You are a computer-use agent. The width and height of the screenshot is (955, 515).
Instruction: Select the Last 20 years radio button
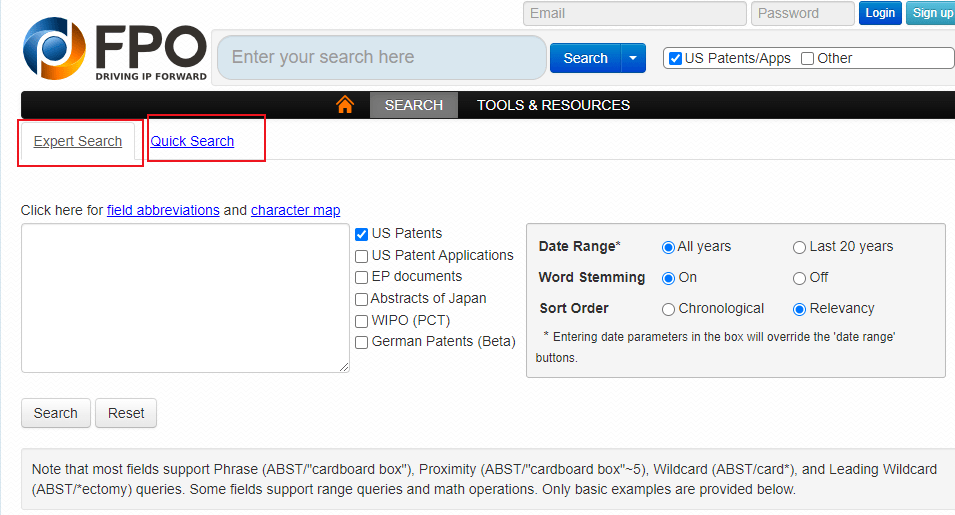799,247
